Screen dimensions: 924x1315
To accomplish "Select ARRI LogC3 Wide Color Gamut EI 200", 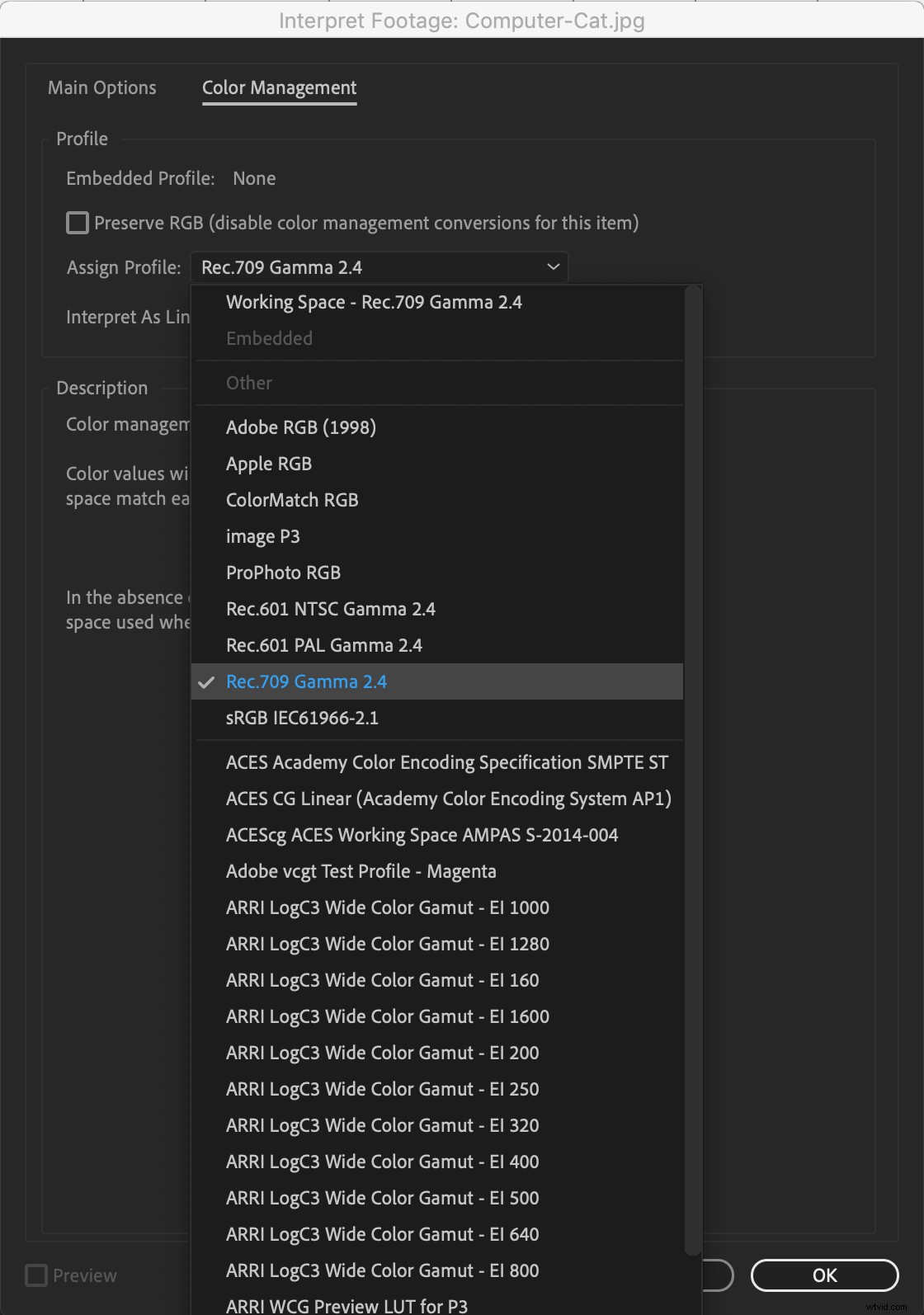I will click(x=437, y=1053).
